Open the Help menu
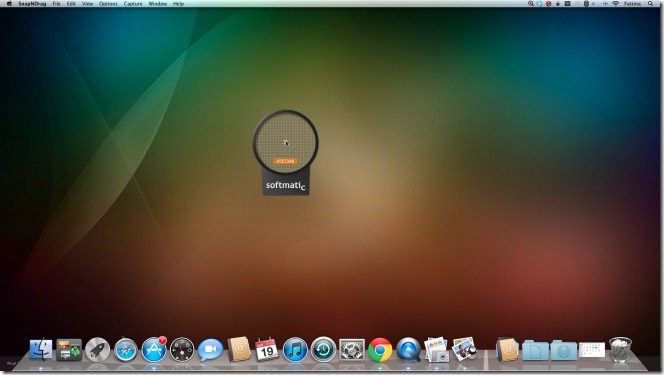 pyautogui.click(x=178, y=3)
